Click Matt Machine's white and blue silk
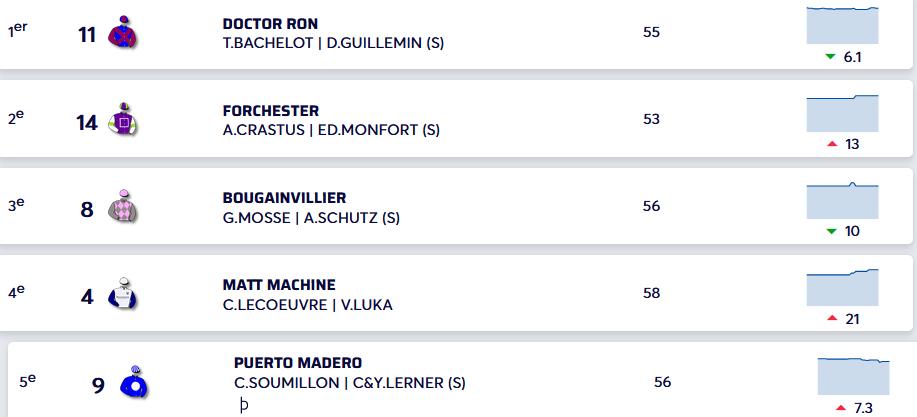 pos(123,294)
